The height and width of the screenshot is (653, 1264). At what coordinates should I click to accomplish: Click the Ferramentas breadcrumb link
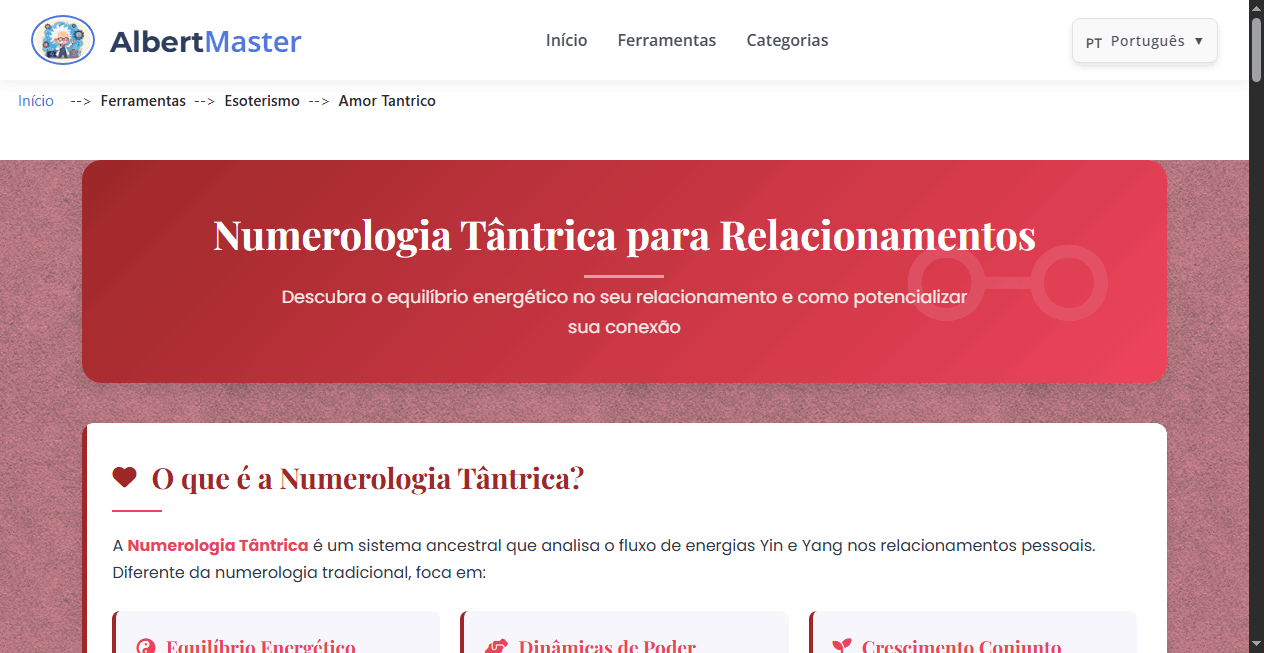tap(143, 100)
